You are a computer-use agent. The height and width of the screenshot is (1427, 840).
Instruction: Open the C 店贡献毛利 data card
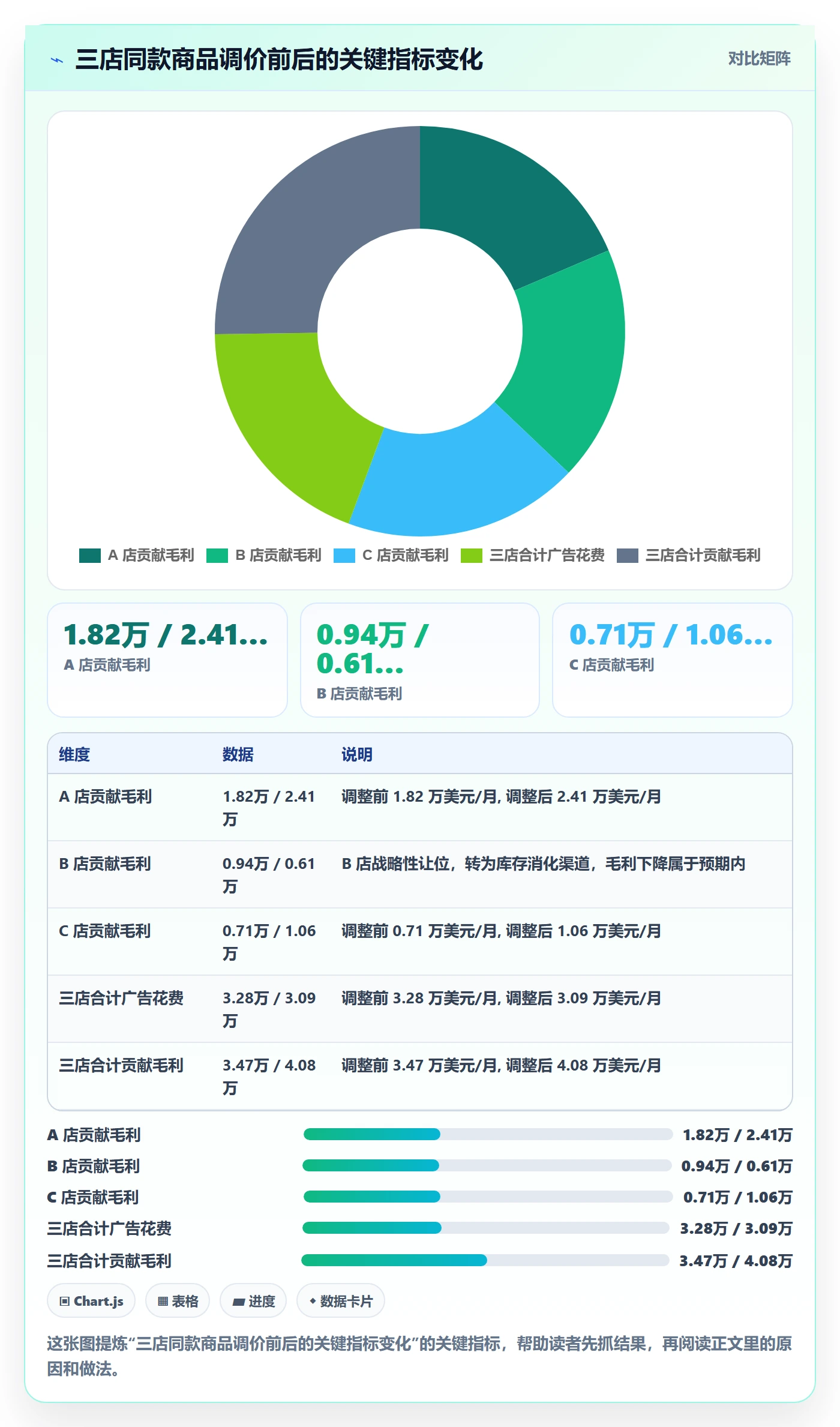click(672, 660)
